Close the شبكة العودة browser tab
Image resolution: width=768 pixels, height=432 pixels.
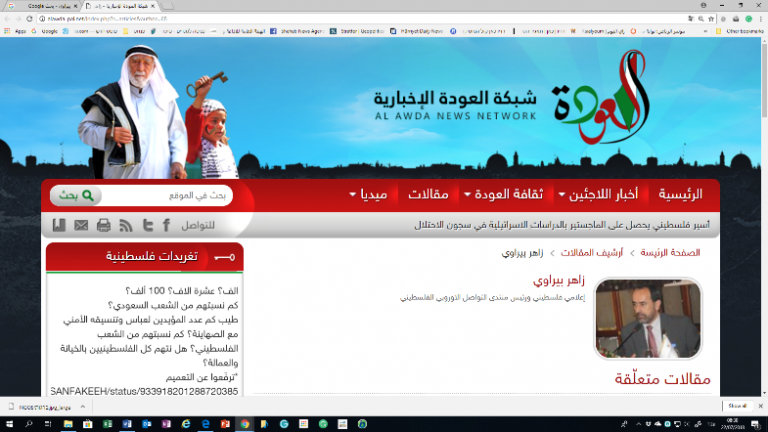coord(152,6)
